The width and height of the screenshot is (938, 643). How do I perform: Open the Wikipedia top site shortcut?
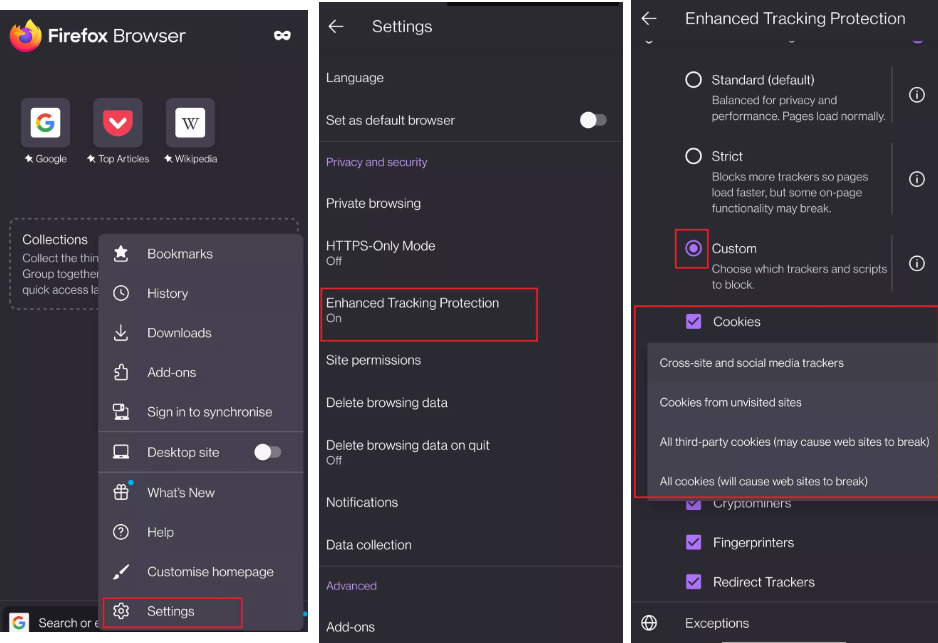click(x=190, y=123)
